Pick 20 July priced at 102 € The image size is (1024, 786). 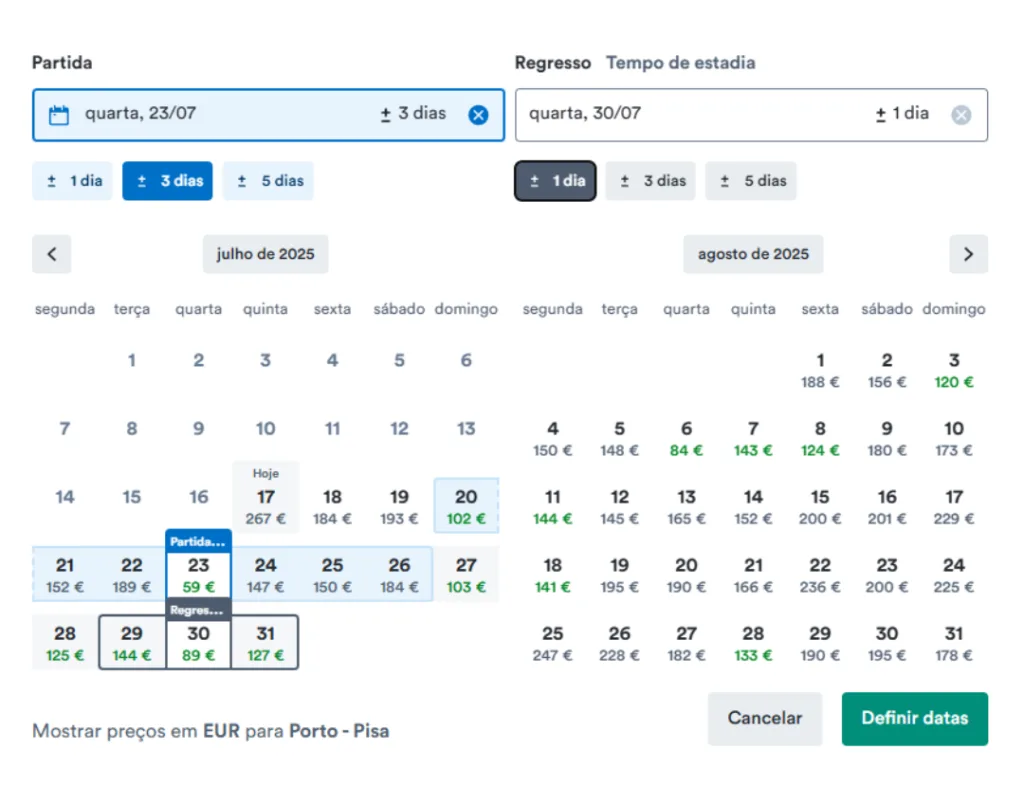click(466, 506)
